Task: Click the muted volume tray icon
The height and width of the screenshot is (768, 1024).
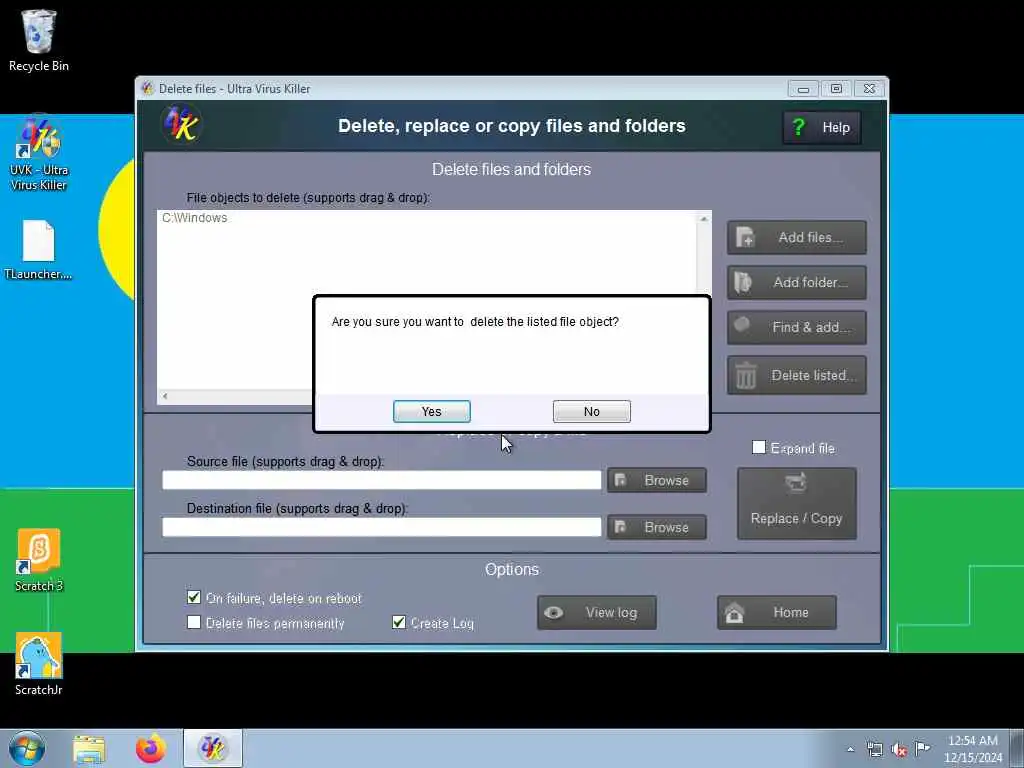Action: [x=899, y=750]
